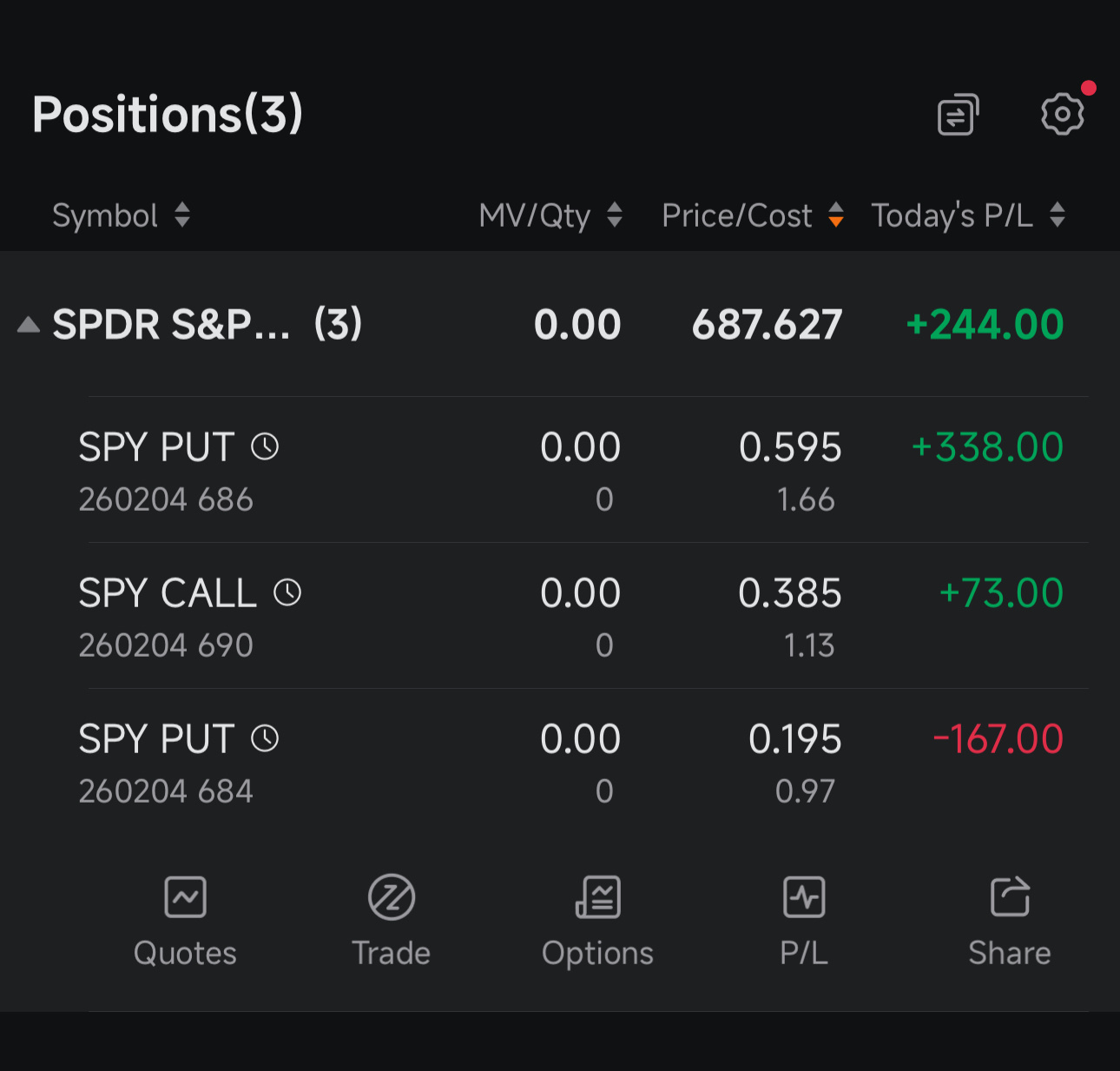Open the settings gear icon
Screen dimensions: 1120x1071
(1063, 114)
